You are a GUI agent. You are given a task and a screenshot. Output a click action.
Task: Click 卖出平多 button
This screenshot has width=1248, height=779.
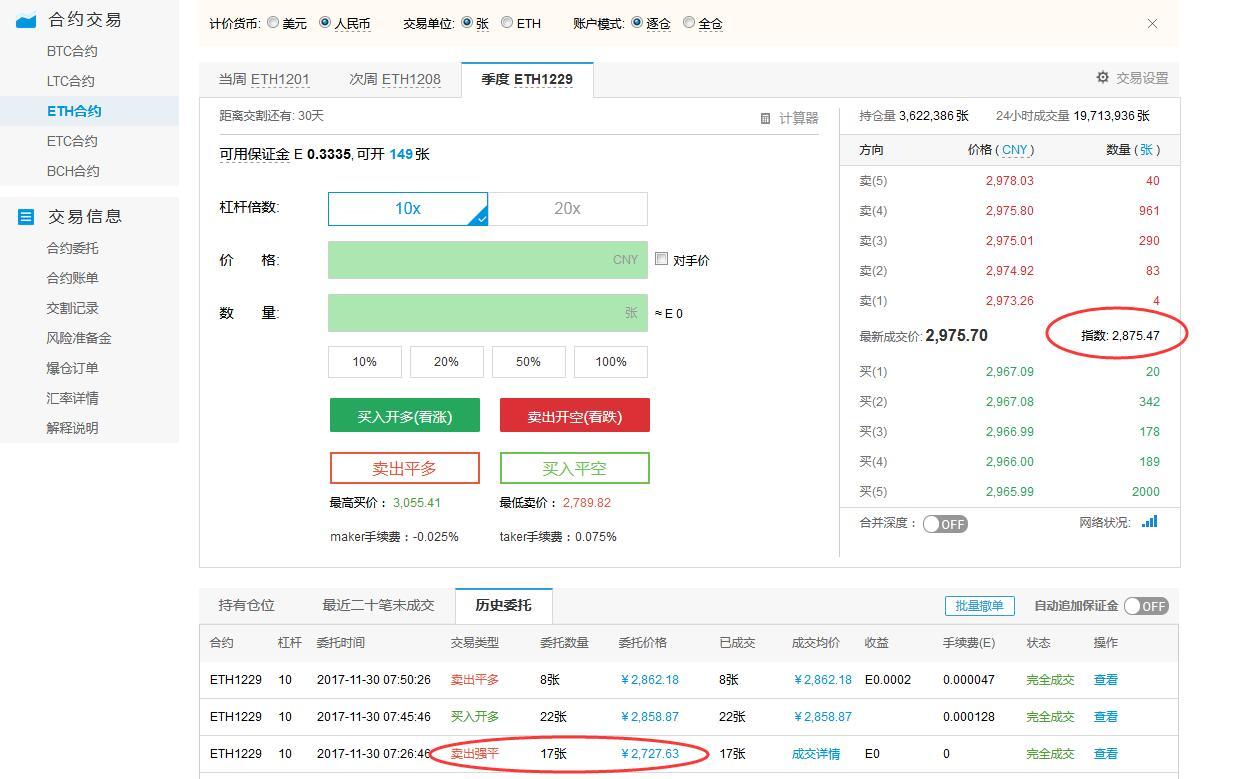[405, 468]
